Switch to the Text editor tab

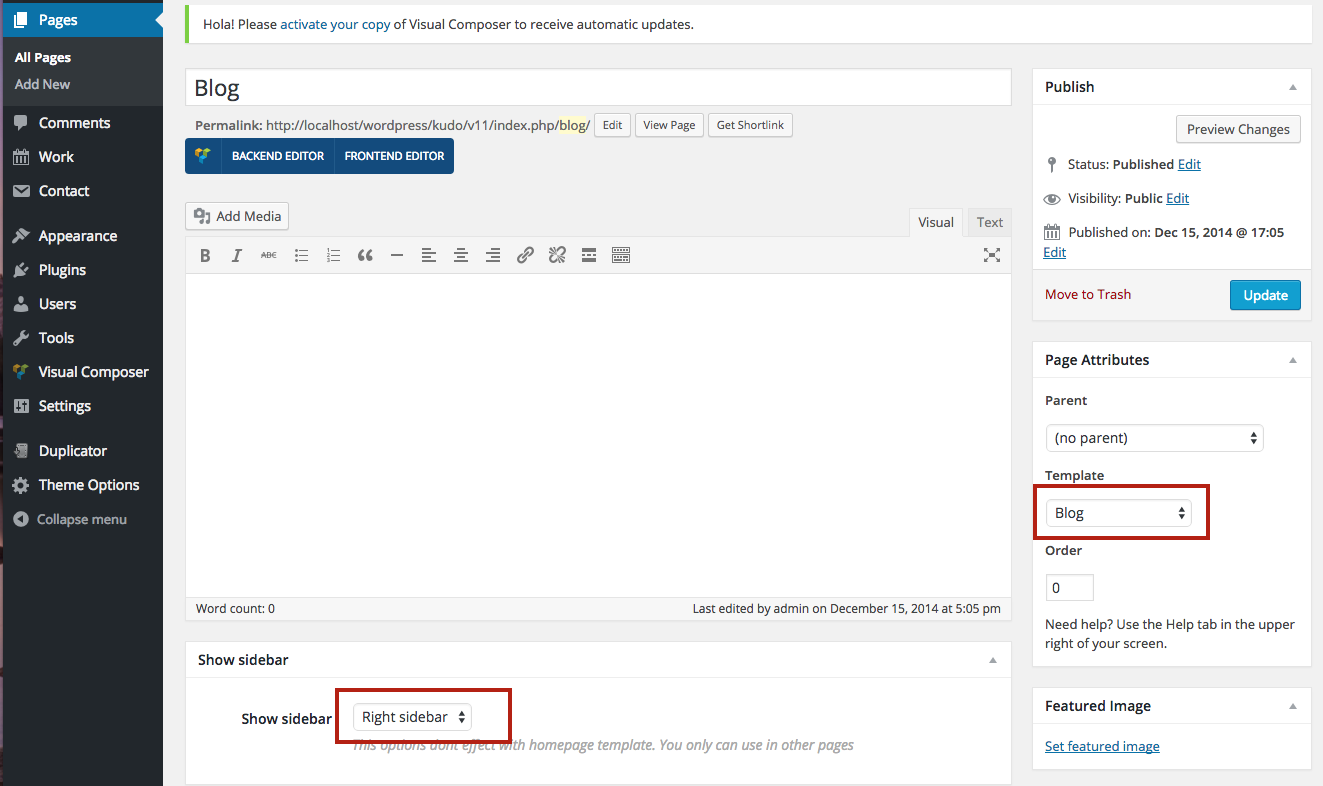(990, 222)
